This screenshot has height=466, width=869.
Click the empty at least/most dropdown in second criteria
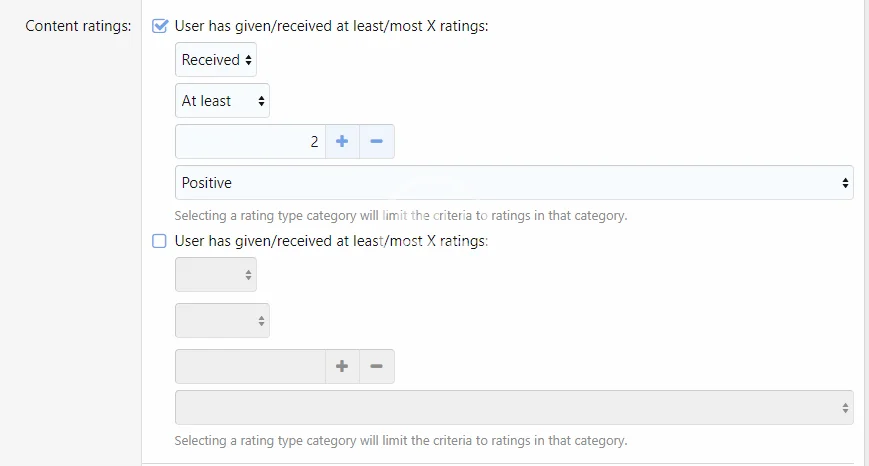pos(222,321)
